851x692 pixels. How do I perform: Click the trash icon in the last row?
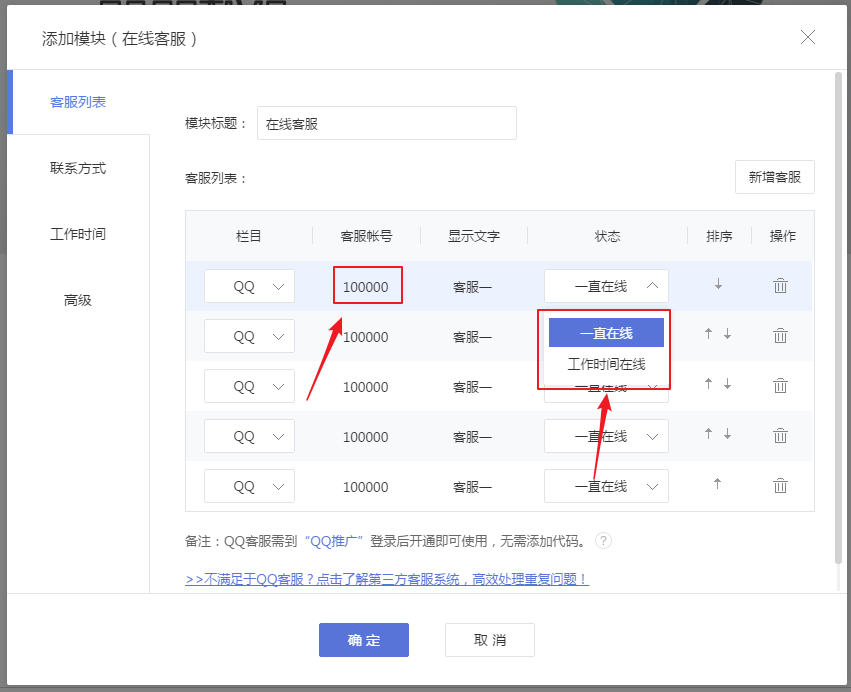780,485
